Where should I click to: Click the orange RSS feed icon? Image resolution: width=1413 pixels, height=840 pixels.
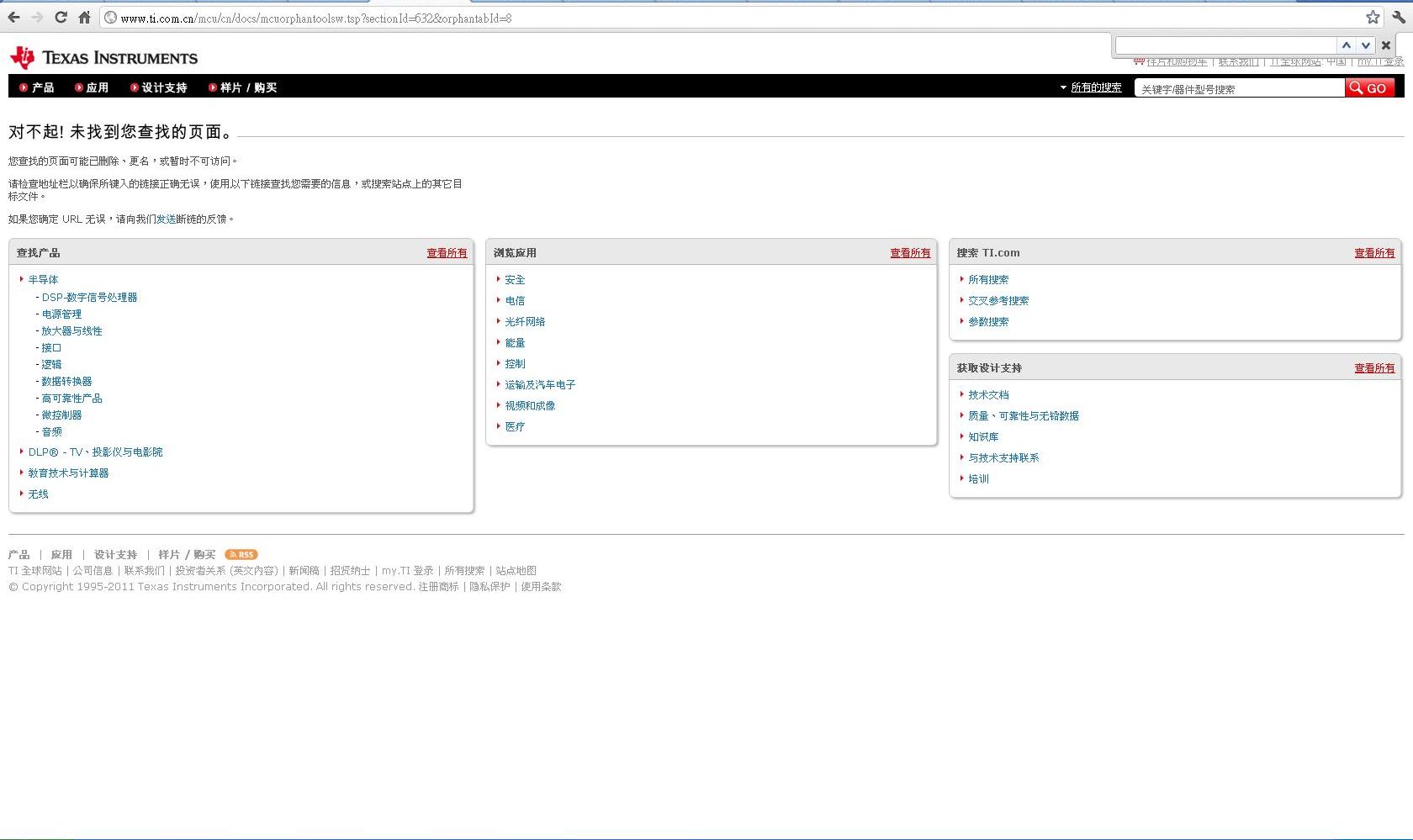pyautogui.click(x=241, y=555)
